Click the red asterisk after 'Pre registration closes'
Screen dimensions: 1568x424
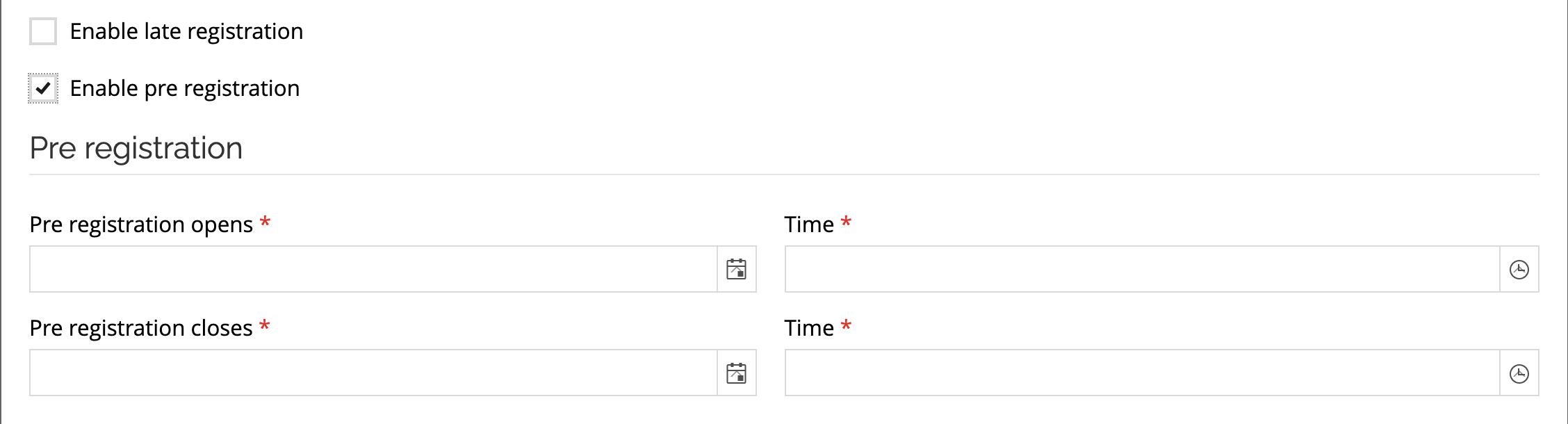[265, 326]
